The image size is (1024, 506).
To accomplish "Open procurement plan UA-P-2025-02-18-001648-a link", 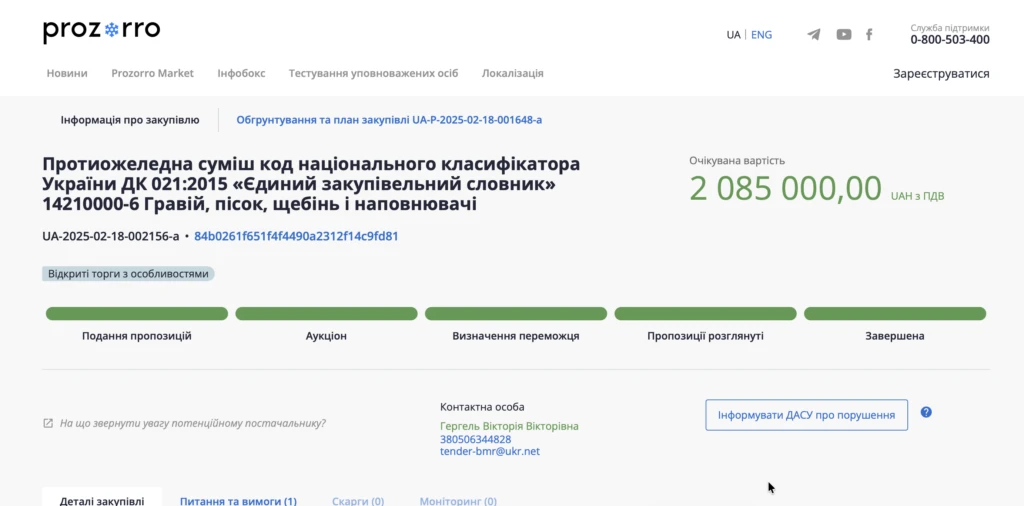I will pyautogui.click(x=389, y=120).
